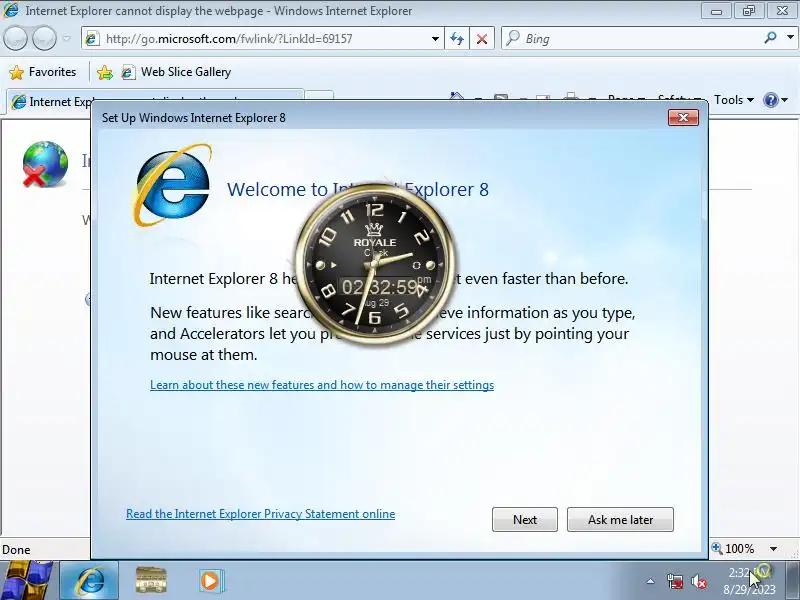800x600 pixels.
Task: Add to Favorites bar star icon
Action: (105, 72)
